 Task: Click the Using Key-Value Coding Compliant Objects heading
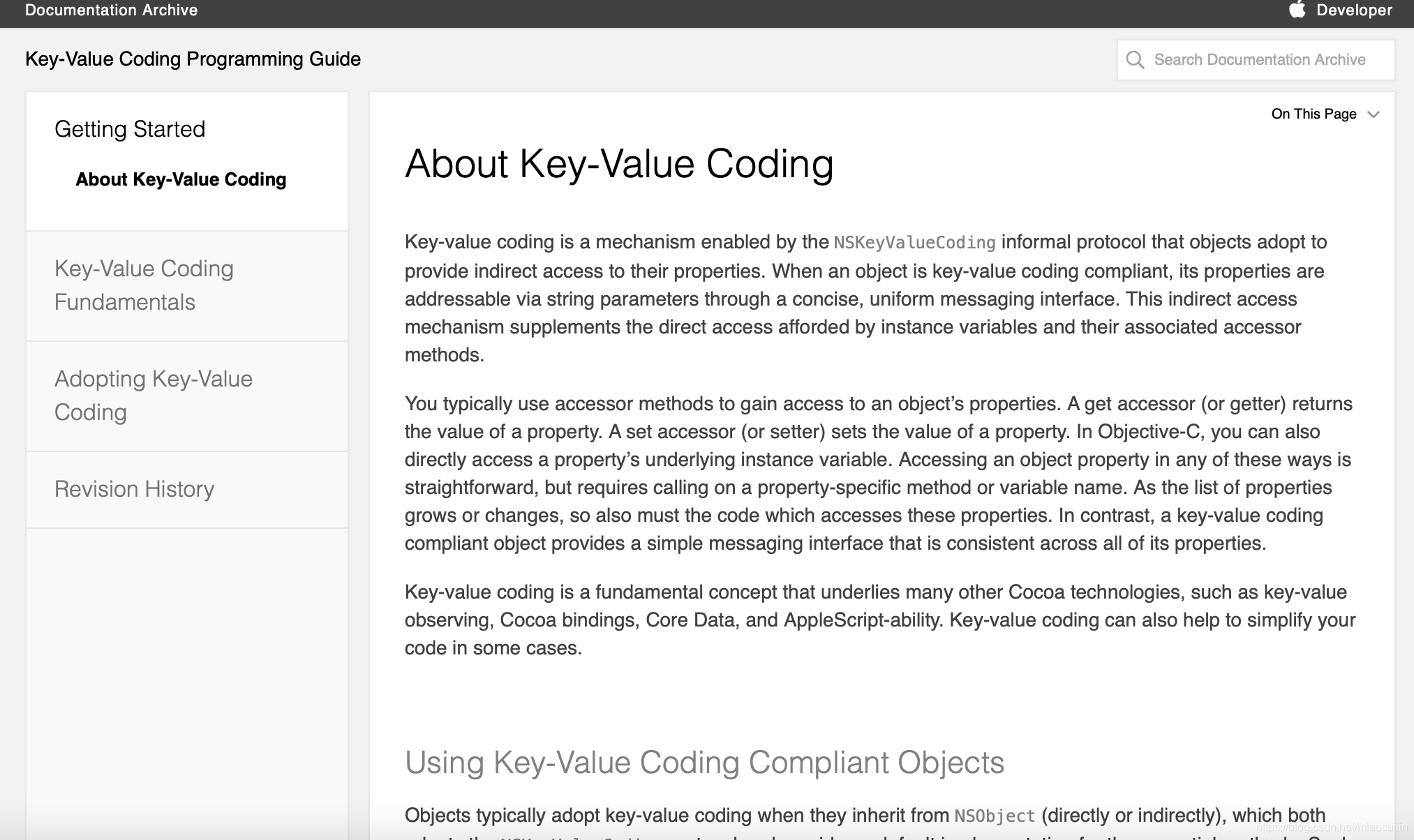[x=705, y=762]
